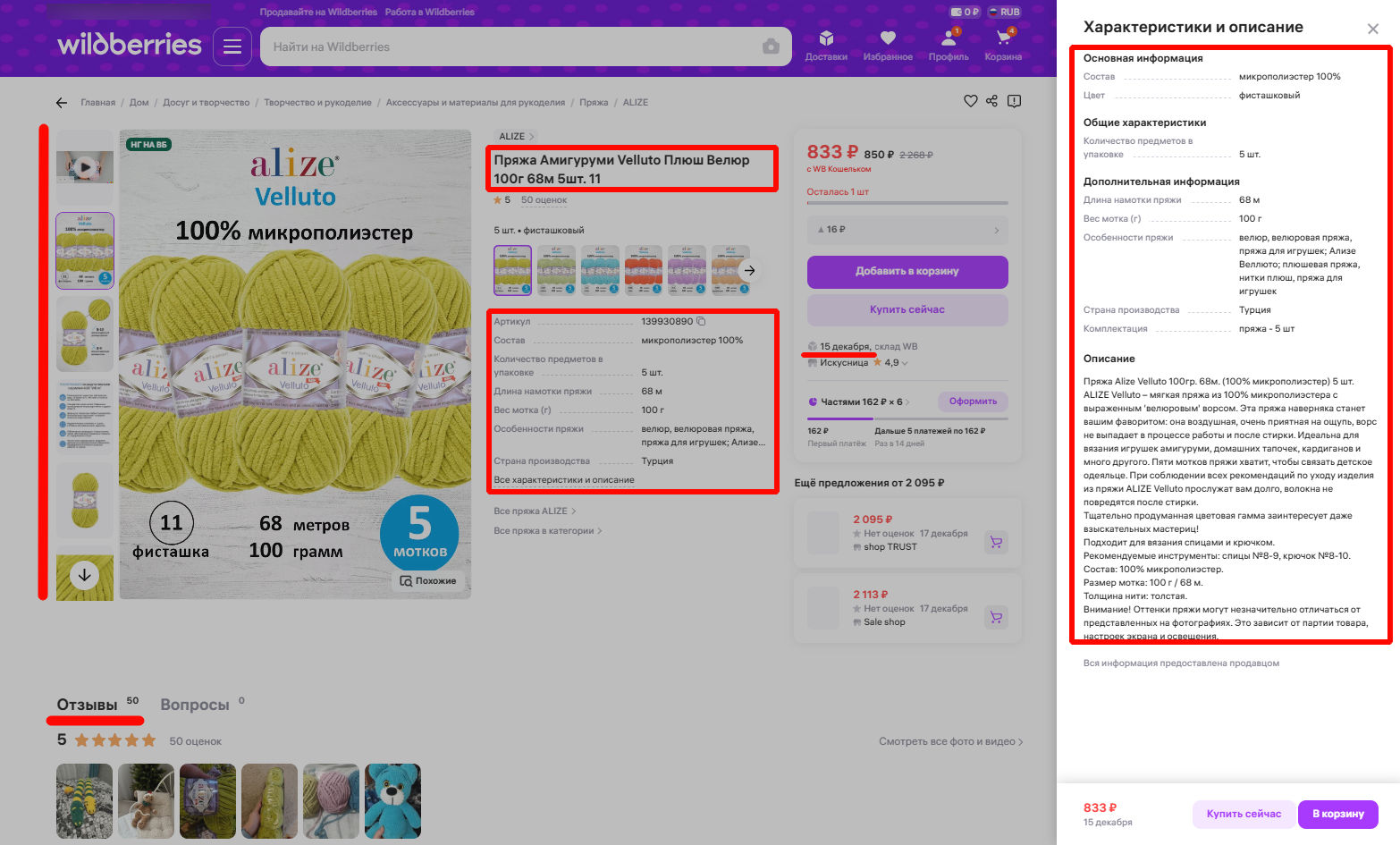The image size is (1400, 845).
Task: Open second gallery thumbnail with five skeins
Action: point(85,250)
